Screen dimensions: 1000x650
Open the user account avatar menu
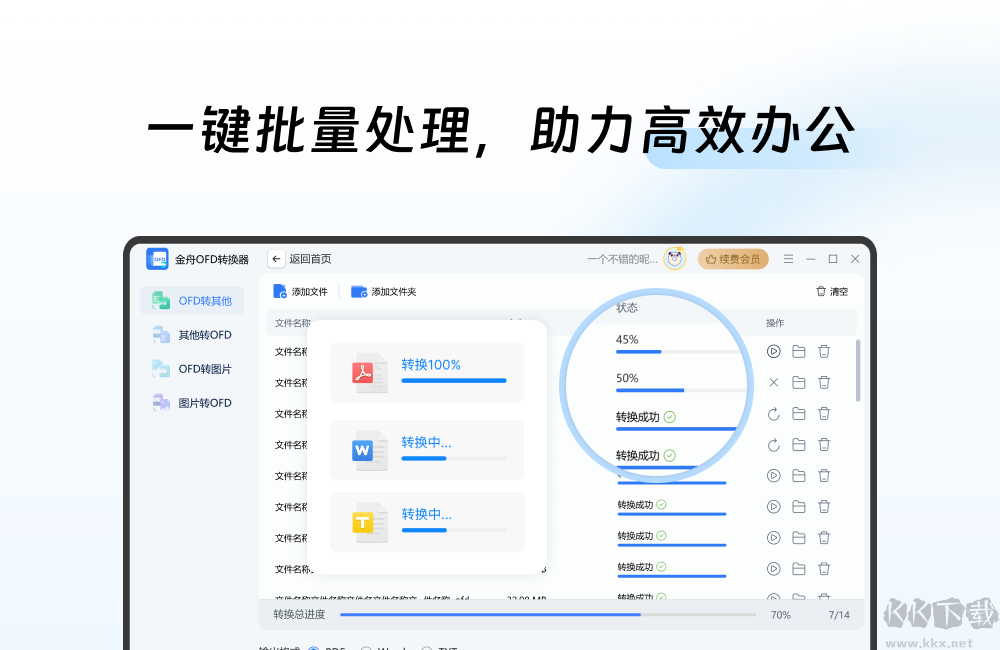(674, 258)
